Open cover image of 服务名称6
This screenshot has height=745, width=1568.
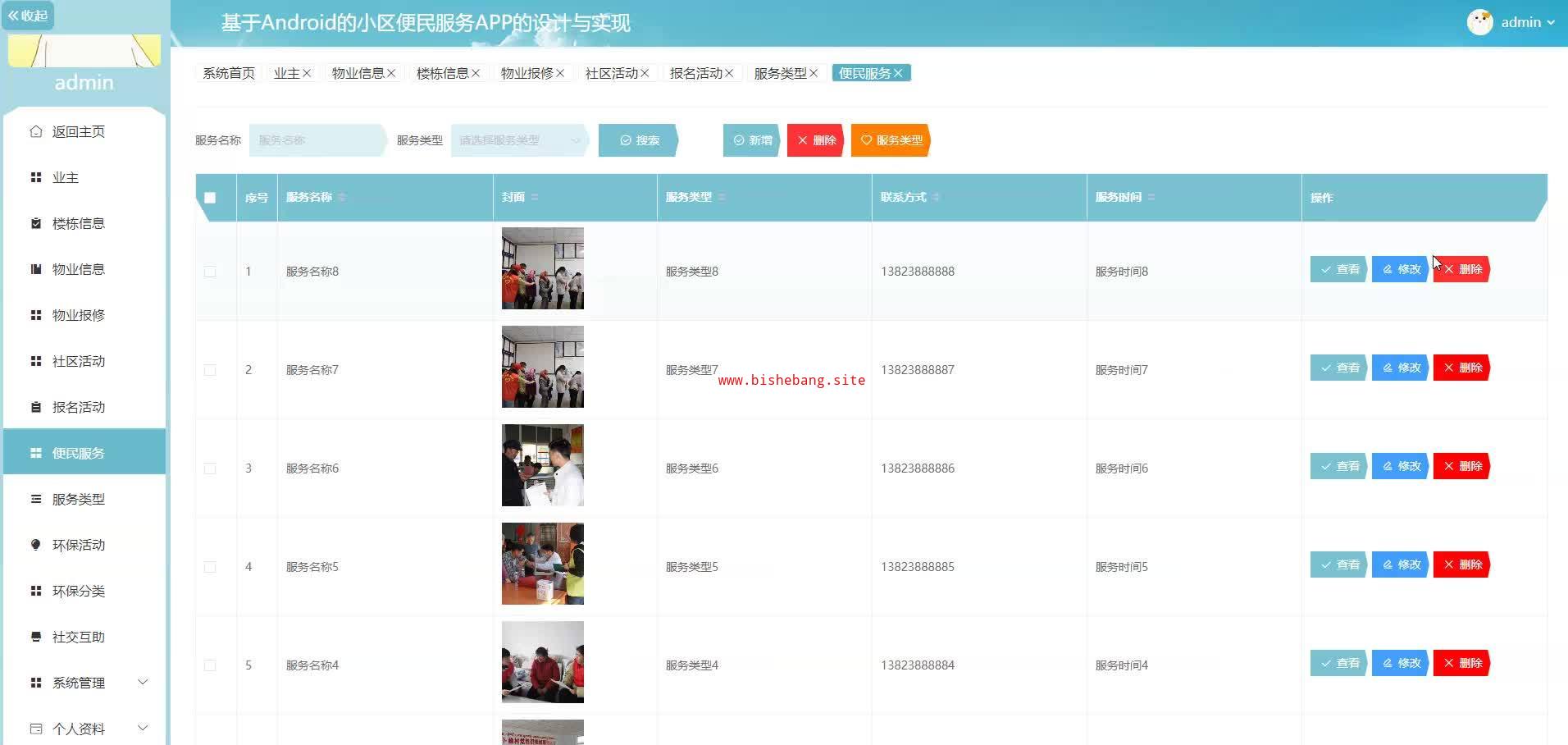(543, 465)
